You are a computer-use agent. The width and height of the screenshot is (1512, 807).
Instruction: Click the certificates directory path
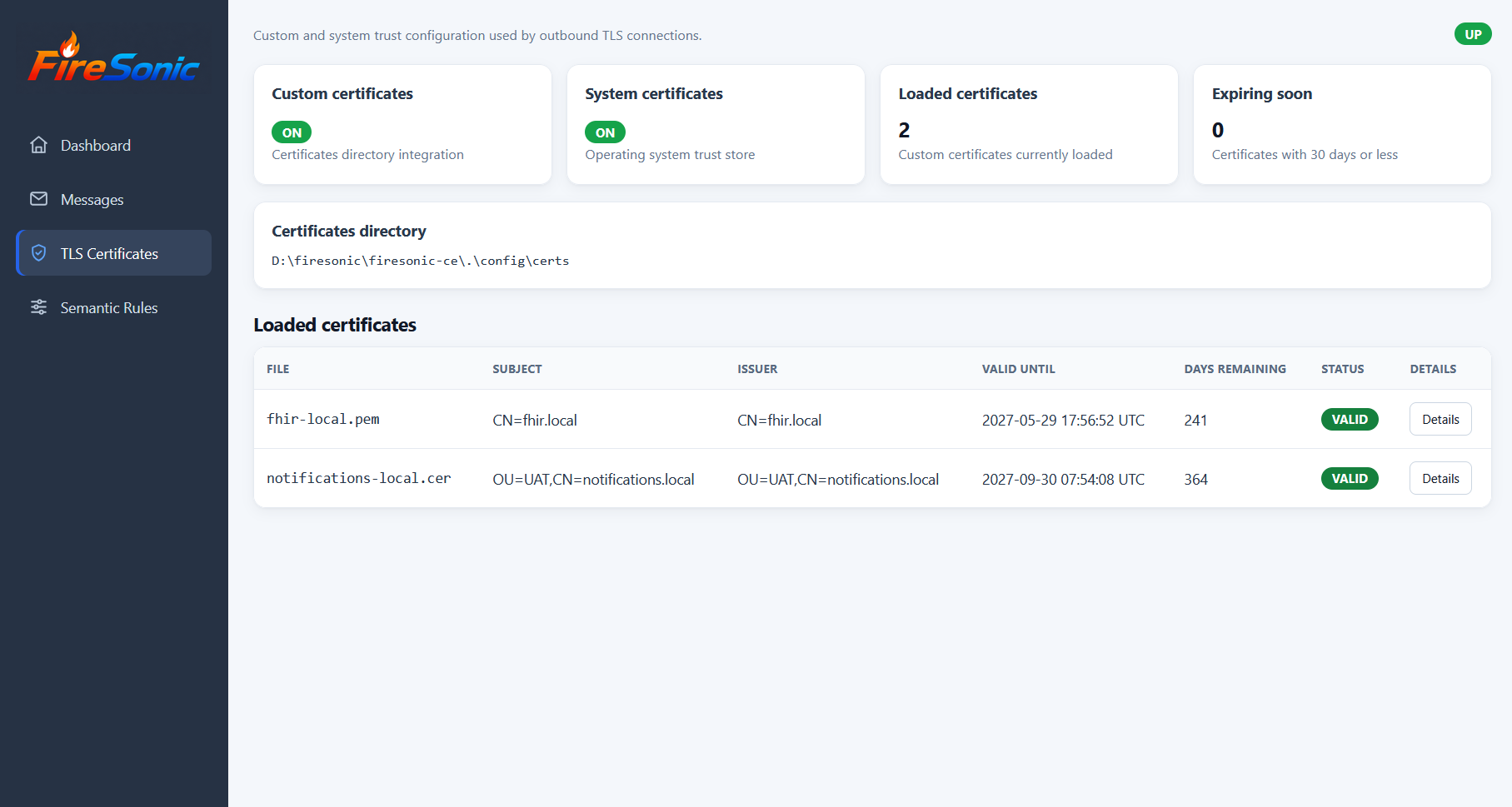pos(421,261)
